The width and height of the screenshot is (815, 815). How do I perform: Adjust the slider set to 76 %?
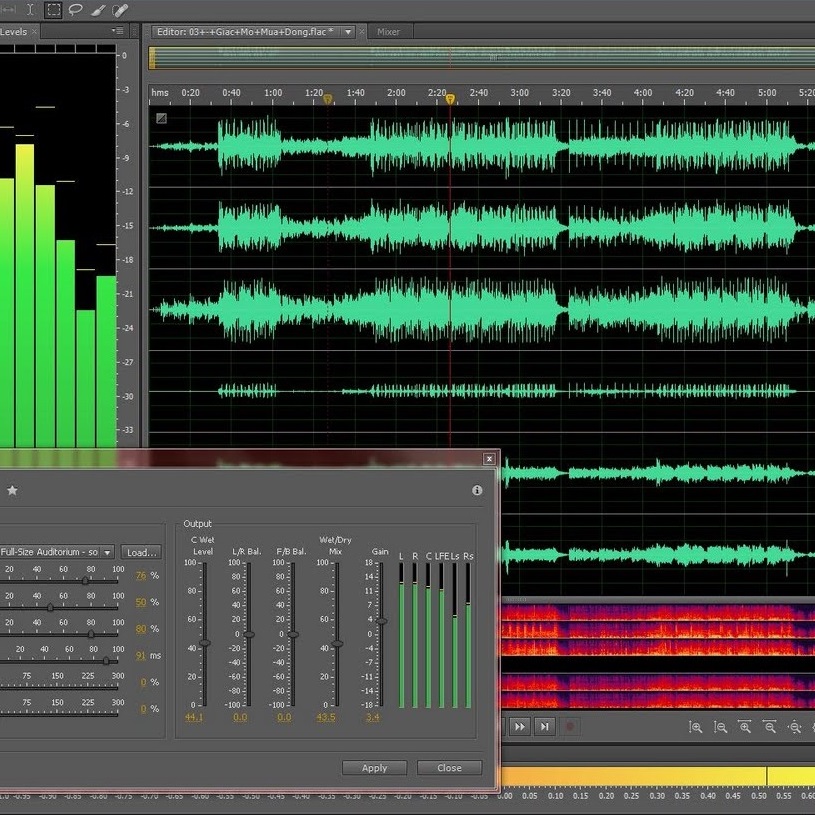[85, 581]
